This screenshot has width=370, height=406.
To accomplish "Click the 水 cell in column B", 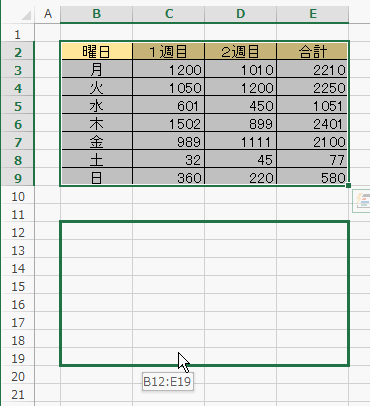I will point(97,106).
